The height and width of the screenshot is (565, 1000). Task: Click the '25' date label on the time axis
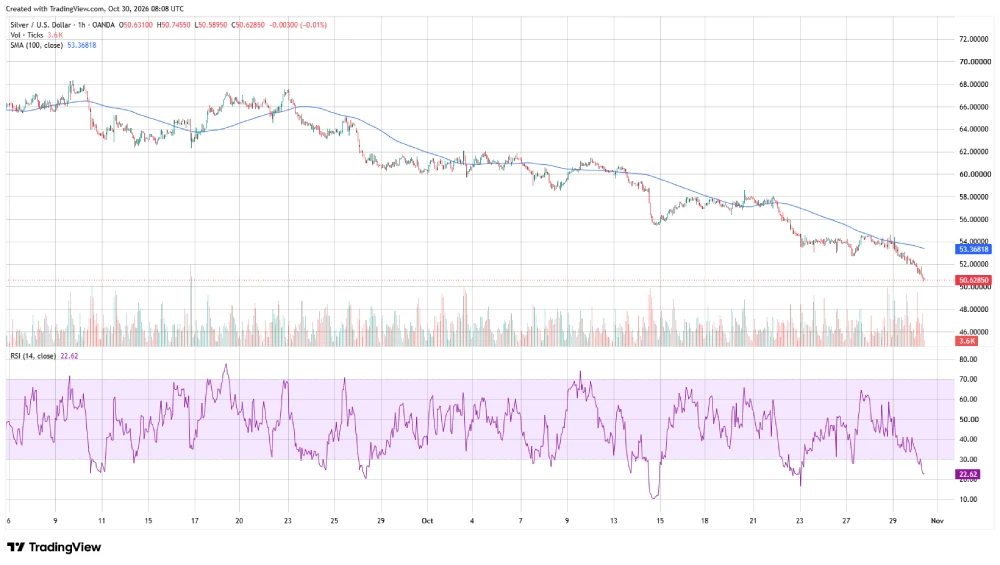tap(334, 521)
